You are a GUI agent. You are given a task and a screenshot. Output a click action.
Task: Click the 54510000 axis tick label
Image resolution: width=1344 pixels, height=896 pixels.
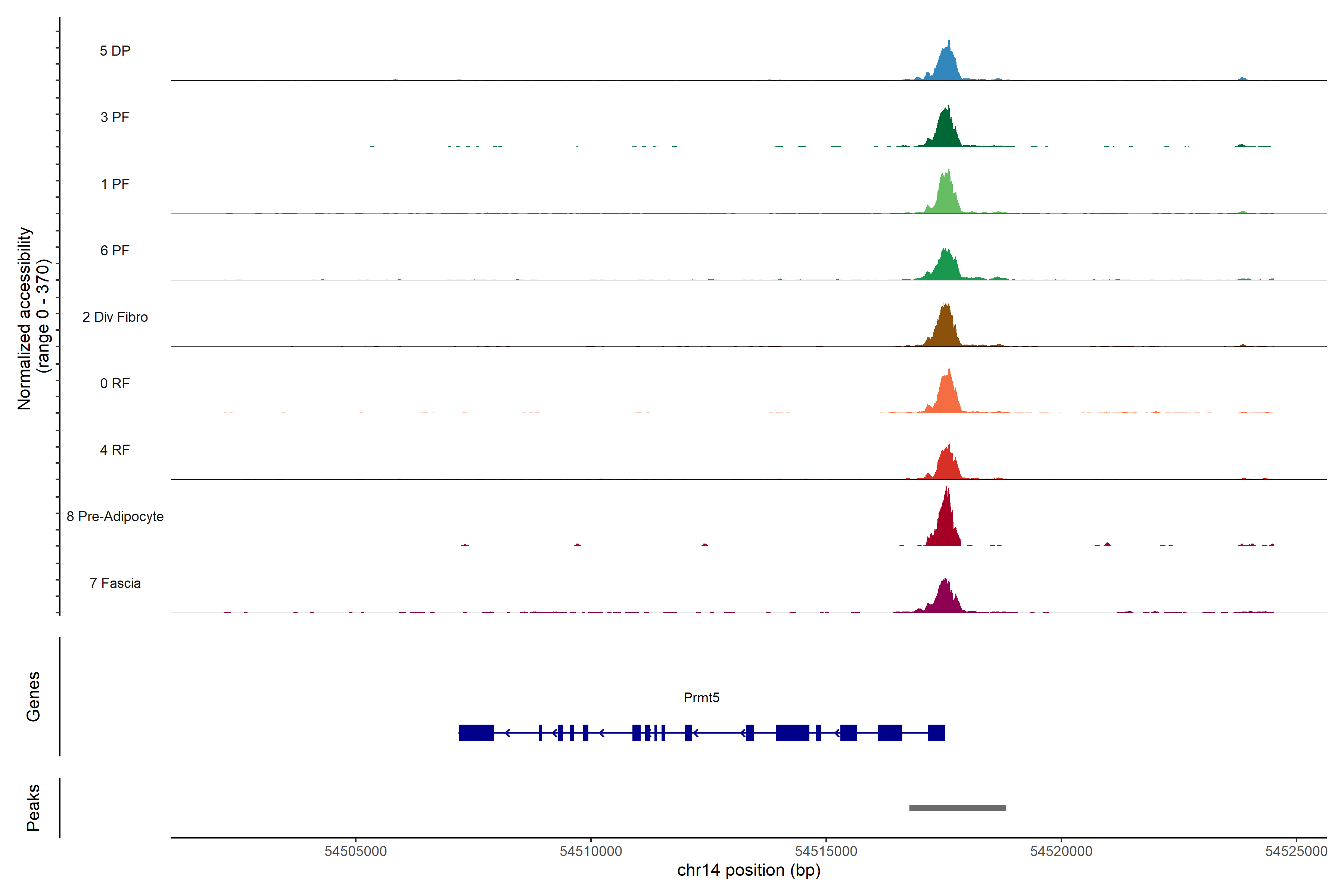(591, 851)
